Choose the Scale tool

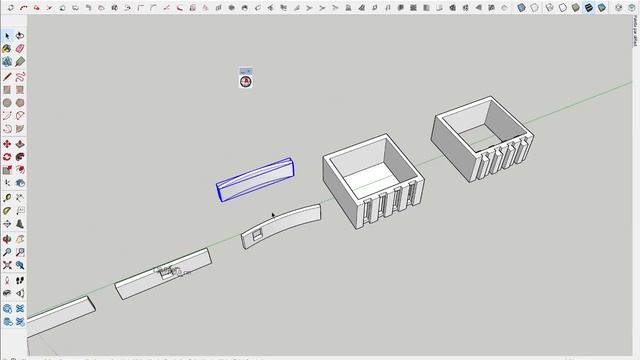7,170
